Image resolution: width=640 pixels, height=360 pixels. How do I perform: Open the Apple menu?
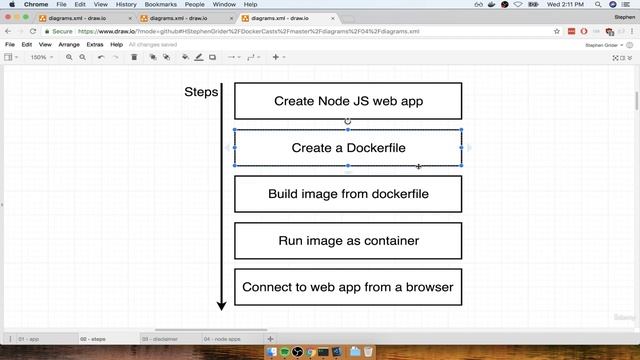pos(12,4)
